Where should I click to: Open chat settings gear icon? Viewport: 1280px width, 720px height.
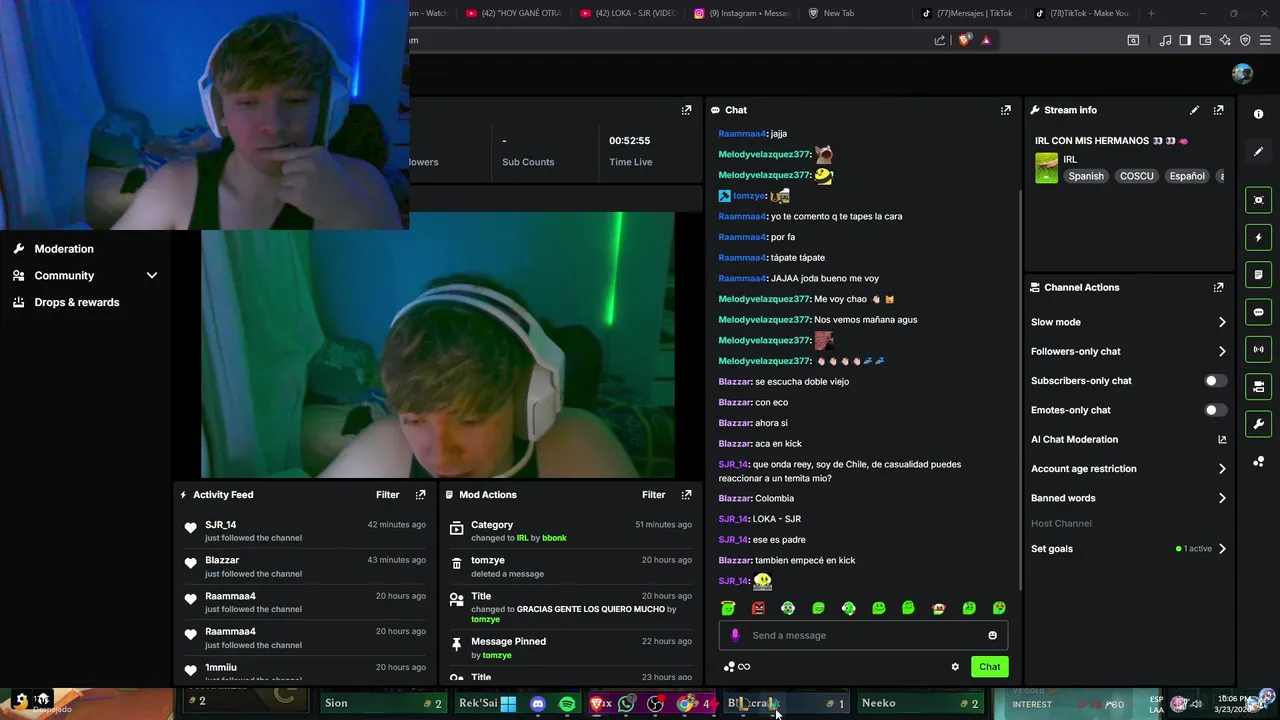[955, 667]
